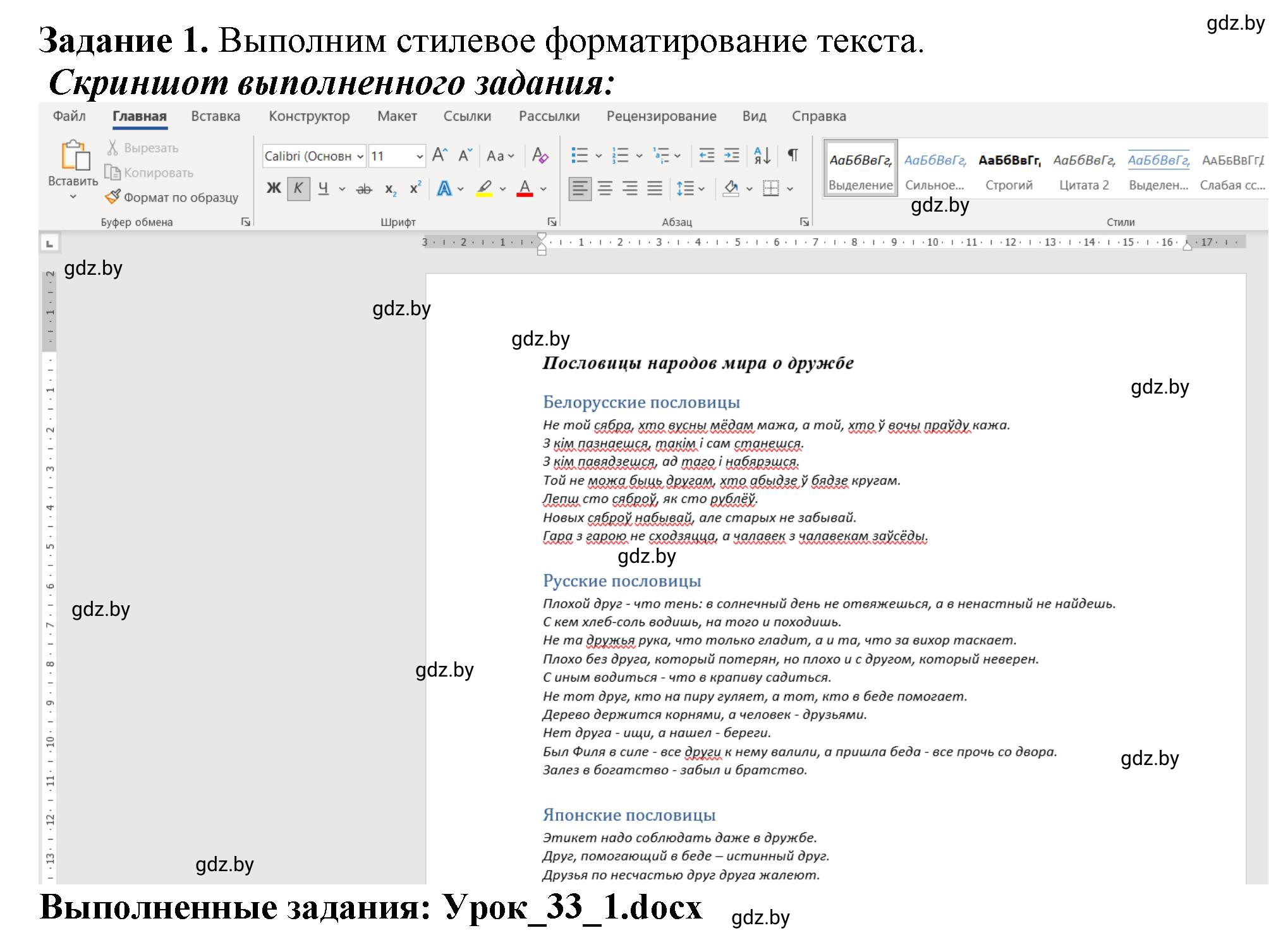Increase paragraph indent
Screen dimensions: 1288x952
[x=731, y=155]
